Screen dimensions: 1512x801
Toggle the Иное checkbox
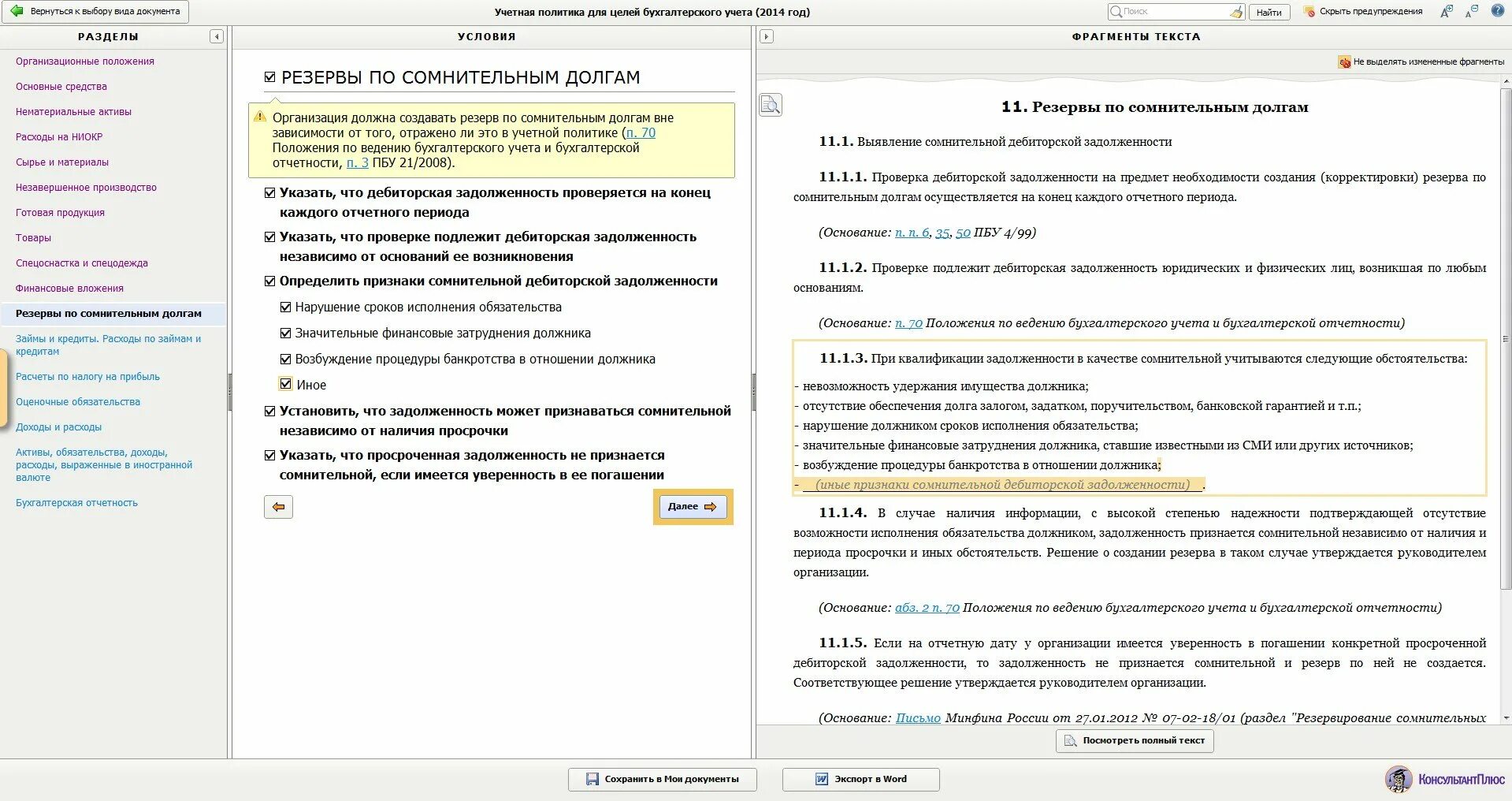tap(286, 385)
